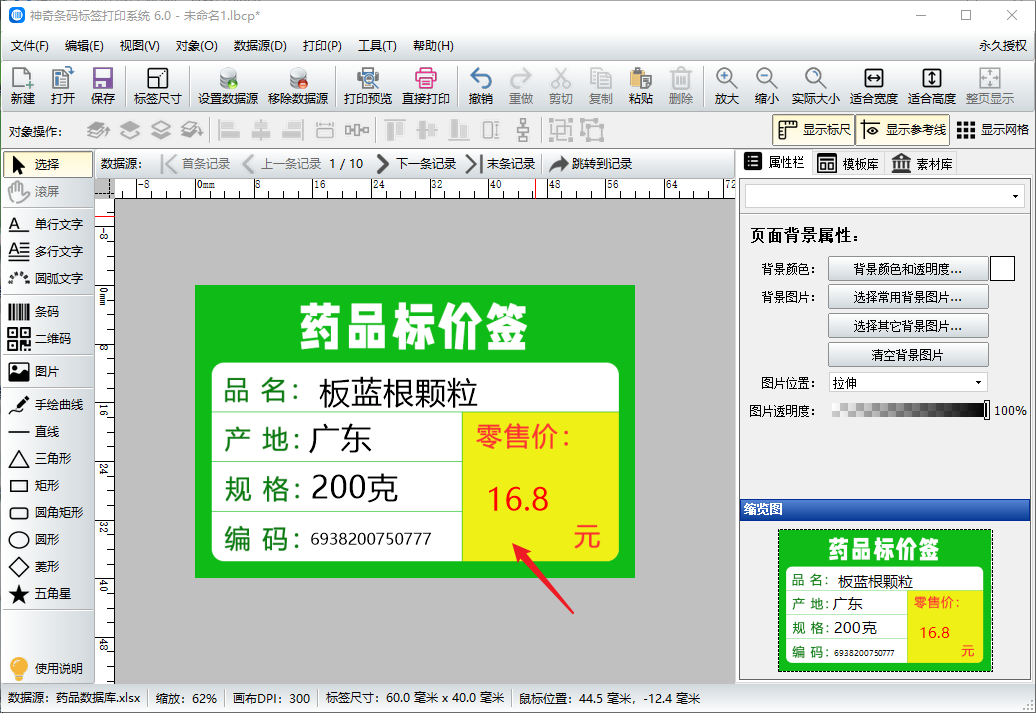The height and width of the screenshot is (713, 1036).
Task: Select the 直线 line tool
Action: pyautogui.click(x=46, y=432)
